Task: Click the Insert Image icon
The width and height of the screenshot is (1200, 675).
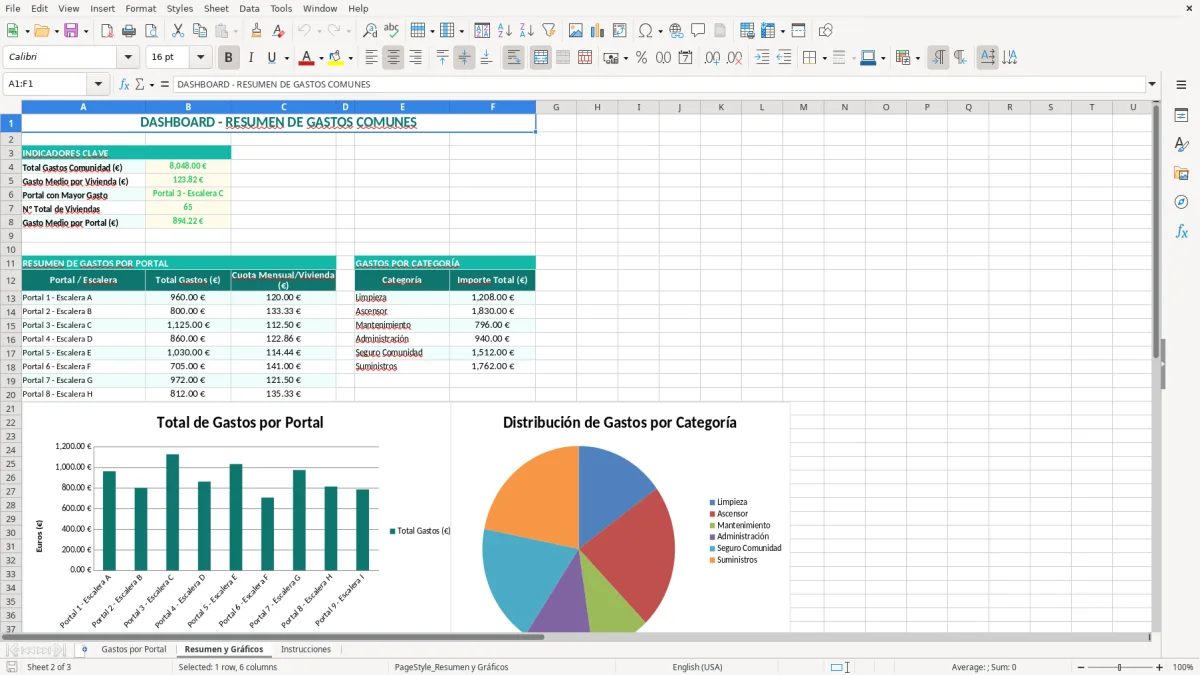Action: click(x=576, y=31)
